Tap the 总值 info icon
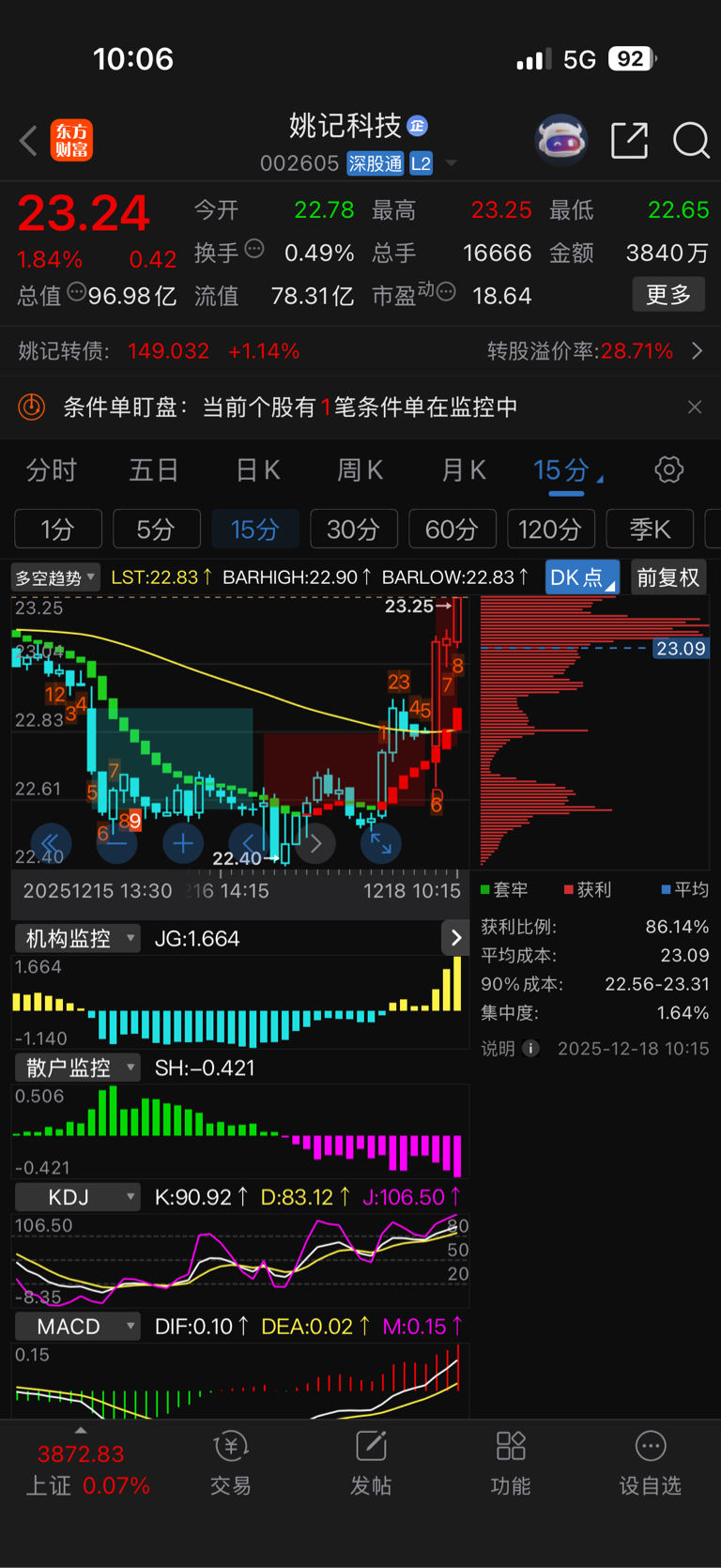Screen dimensions: 721x1568 pyautogui.click(x=77, y=292)
